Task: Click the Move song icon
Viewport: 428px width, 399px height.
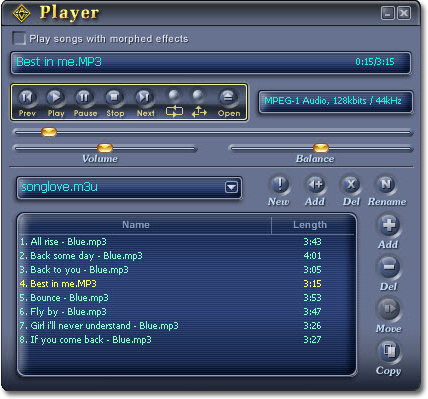Action: (389, 309)
